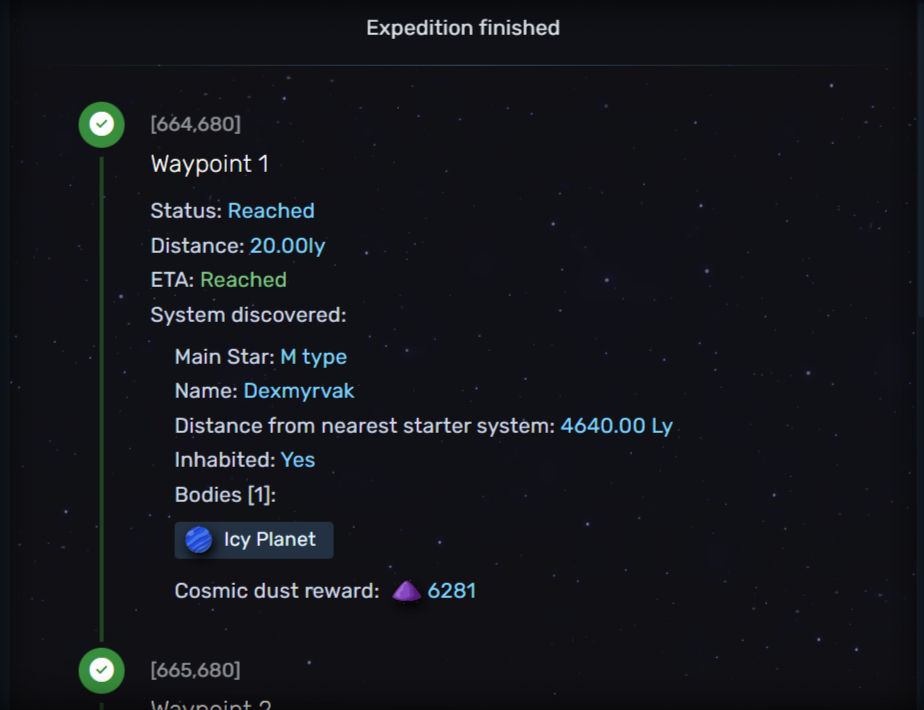Click the M type main star value
Viewport: 924px width, 710px height.
tap(313, 356)
